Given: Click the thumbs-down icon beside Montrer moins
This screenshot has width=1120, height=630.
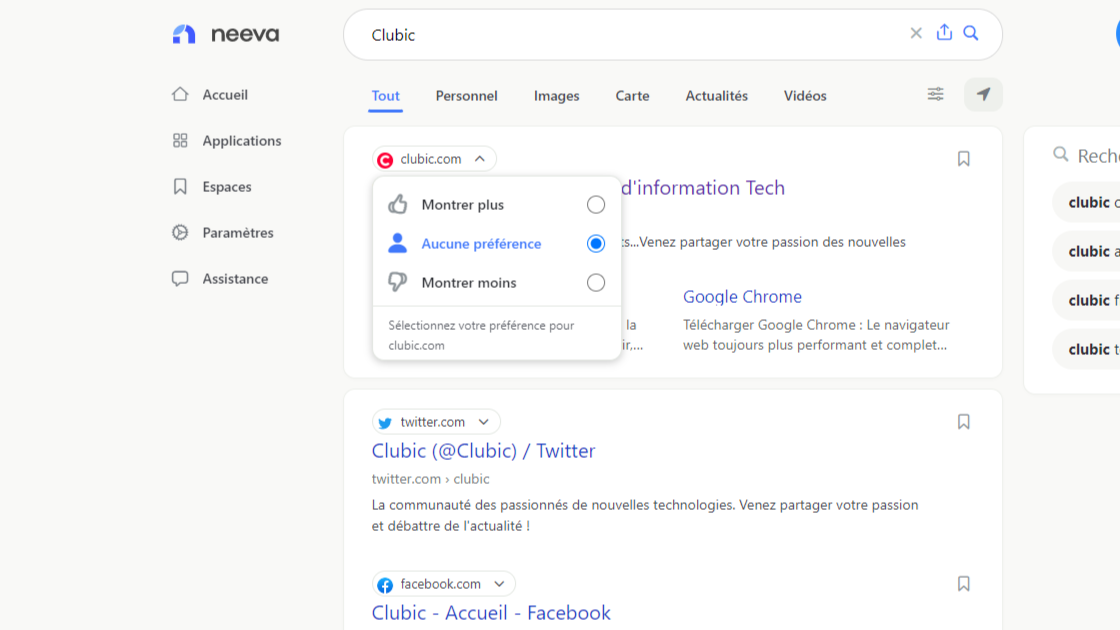Looking at the screenshot, I should [398, 282].
